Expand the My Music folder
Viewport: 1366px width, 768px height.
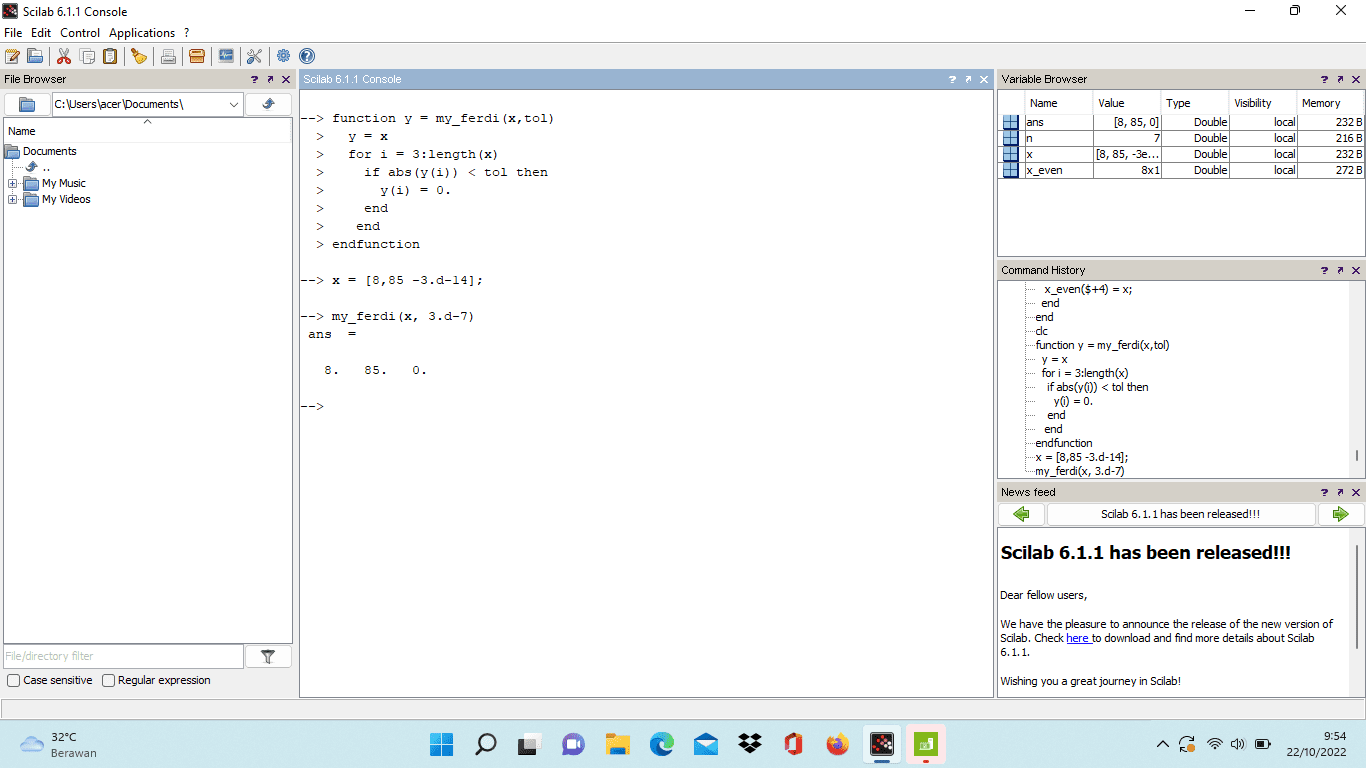13,183
